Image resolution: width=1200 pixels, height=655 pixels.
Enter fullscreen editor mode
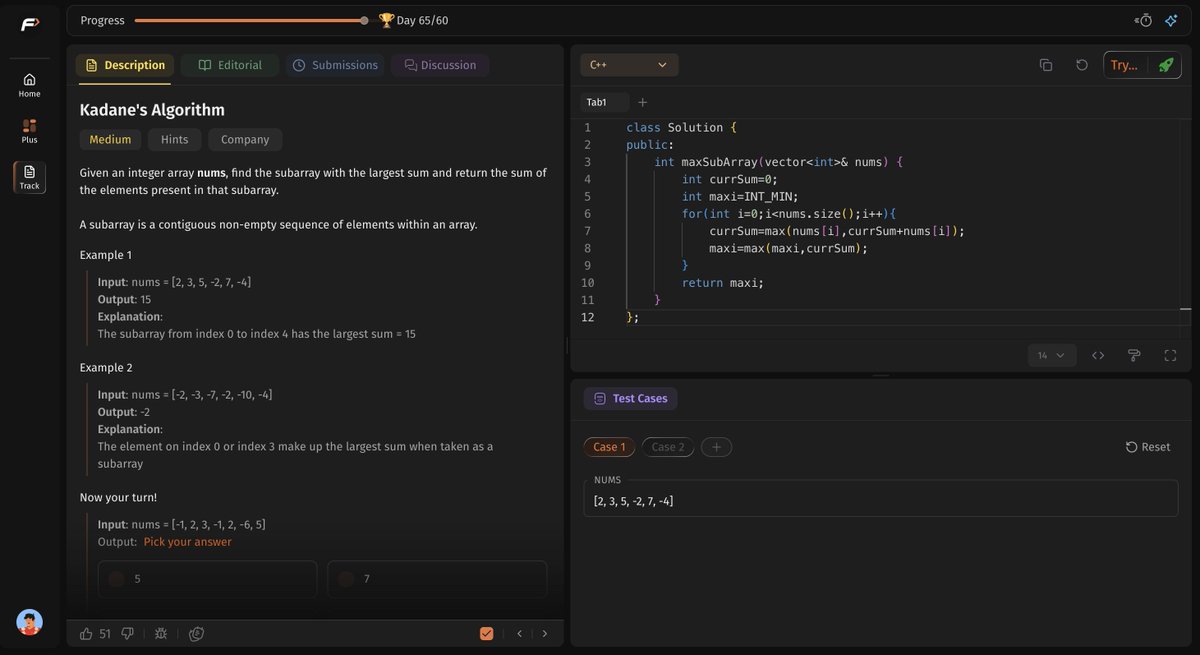[x=1170, y=355]
